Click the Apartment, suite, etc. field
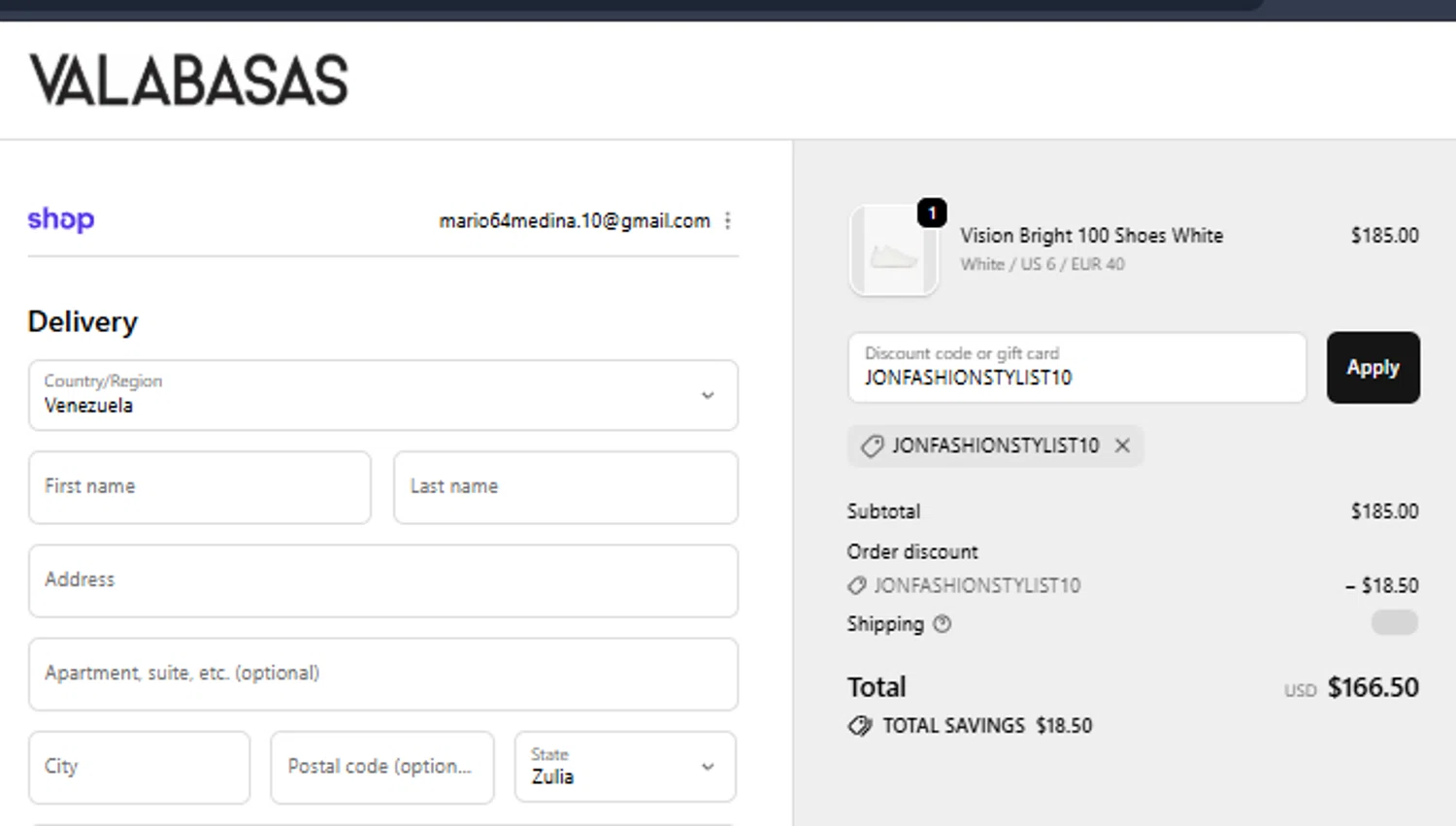 383,674
